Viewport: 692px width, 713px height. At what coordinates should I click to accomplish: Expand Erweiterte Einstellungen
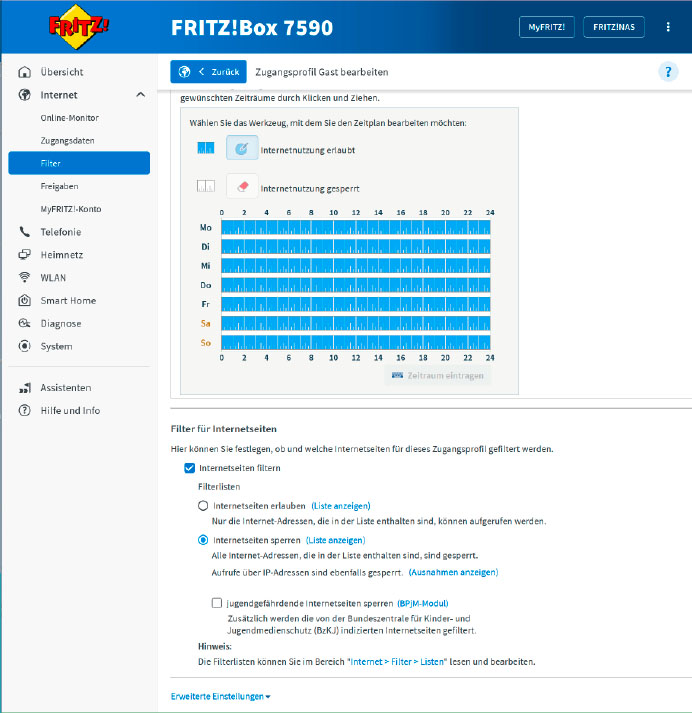point(221,696)
